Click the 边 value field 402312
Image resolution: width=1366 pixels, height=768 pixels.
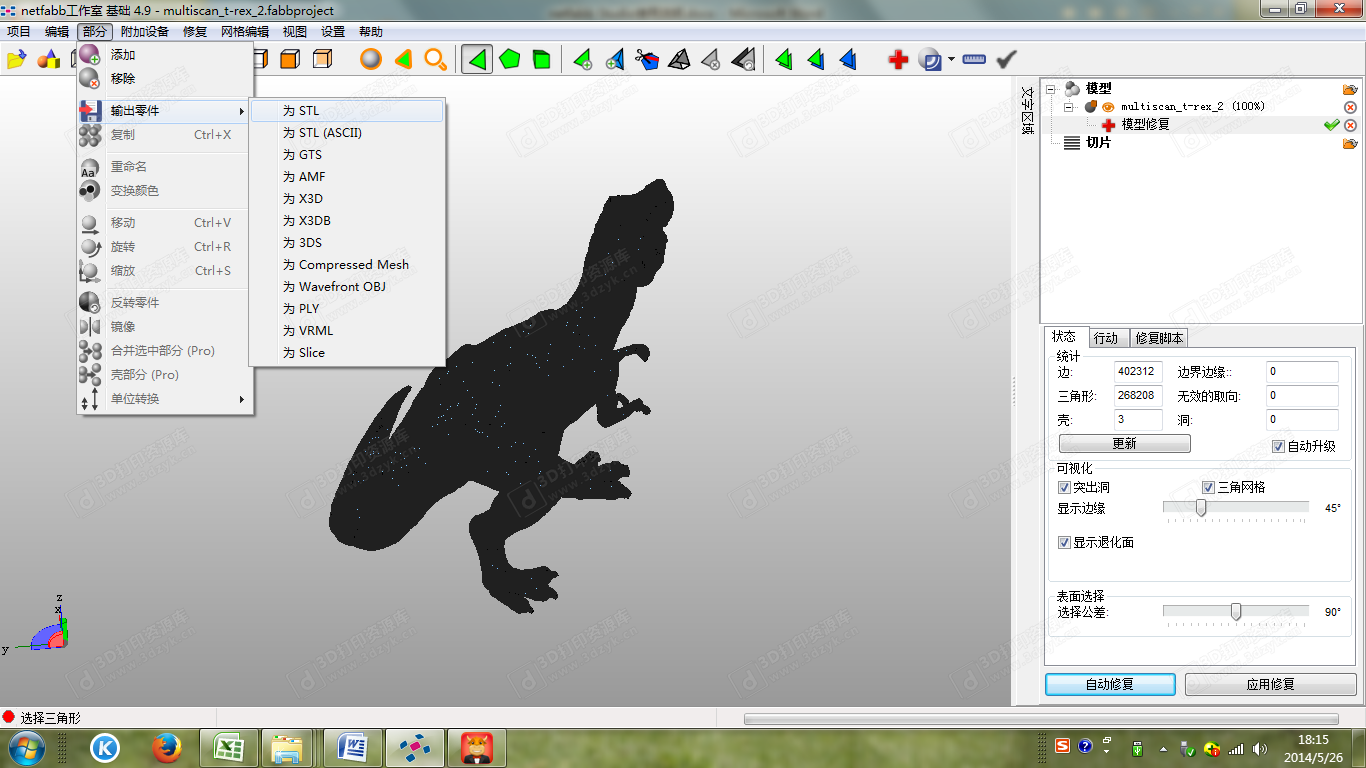pos(1138,372)
